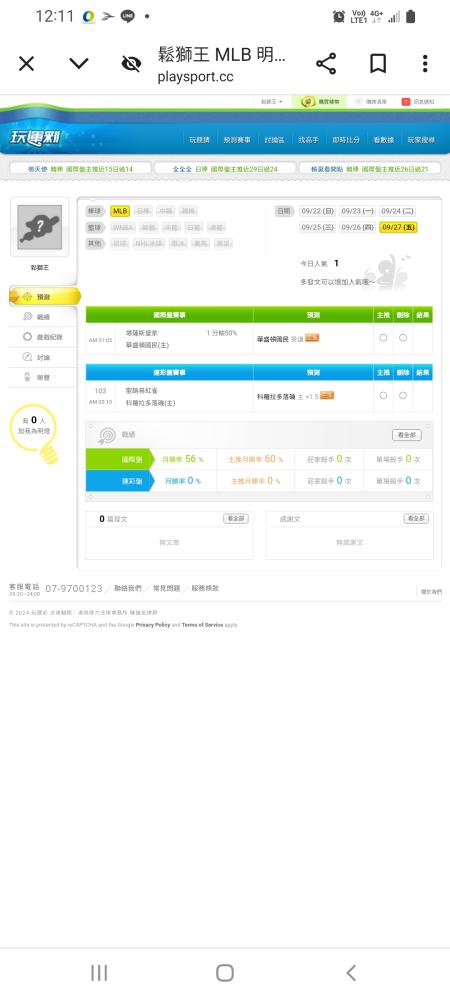Tap the Android home button

[x=225, y=973]
